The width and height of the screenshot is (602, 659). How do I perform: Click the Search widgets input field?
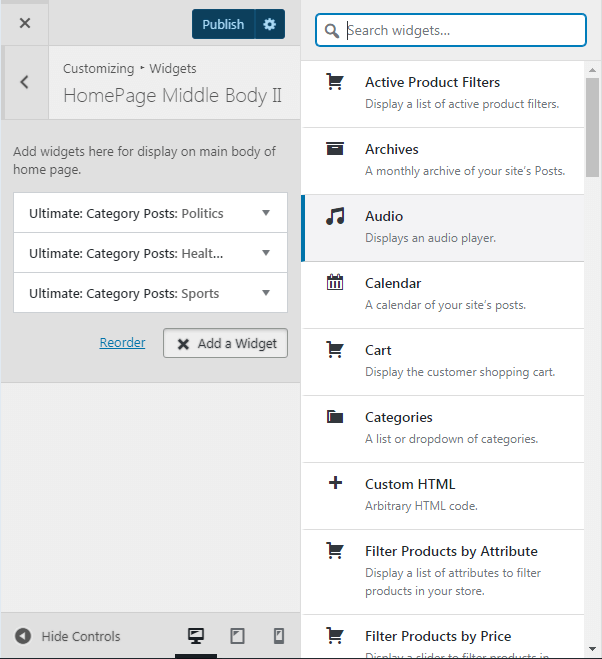(x=451, y=30)
